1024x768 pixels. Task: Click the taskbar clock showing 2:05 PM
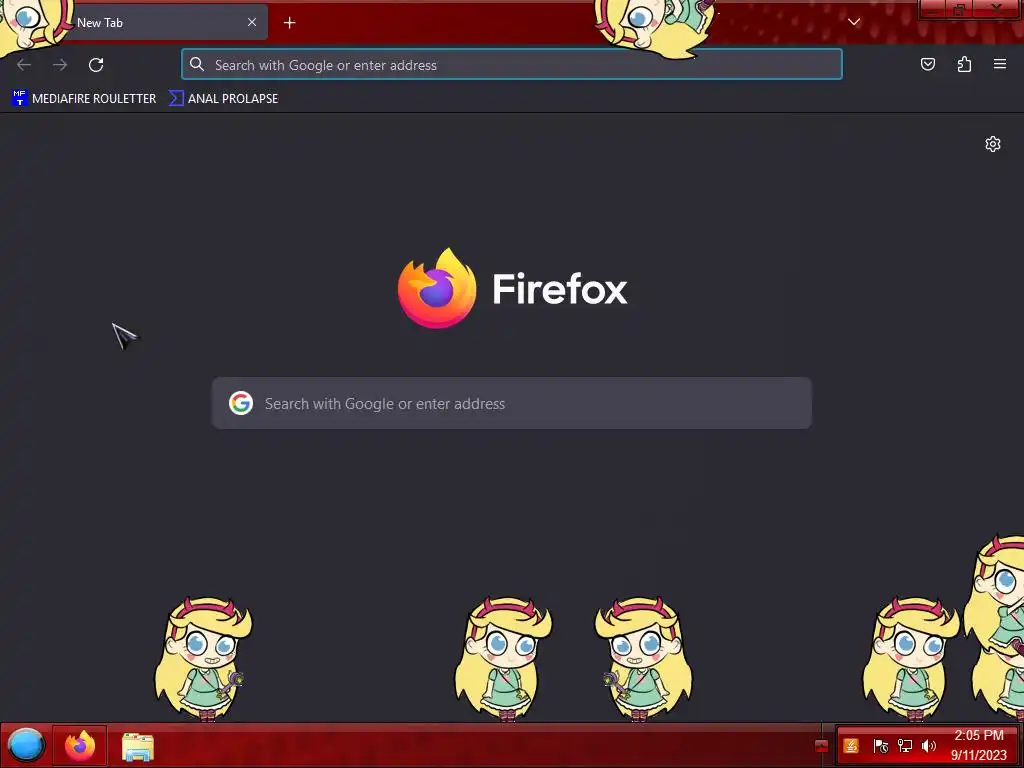(978, 745)
